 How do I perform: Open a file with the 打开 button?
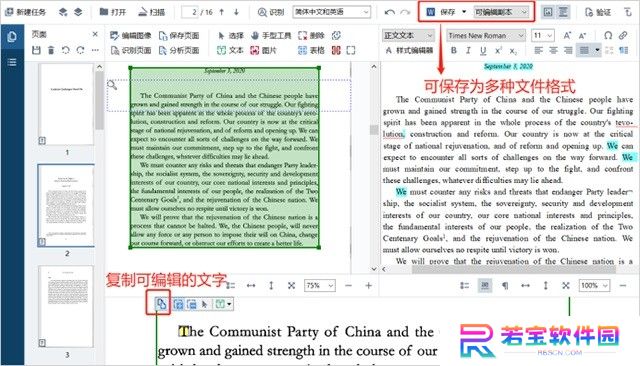pyautogui.click(x=113, y=12)
